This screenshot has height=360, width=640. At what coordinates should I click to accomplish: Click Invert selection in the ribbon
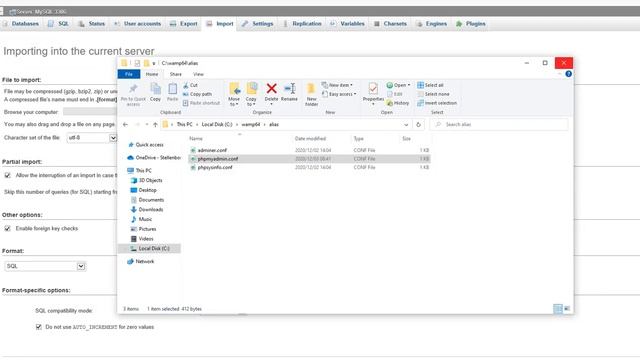click(437, 103)
